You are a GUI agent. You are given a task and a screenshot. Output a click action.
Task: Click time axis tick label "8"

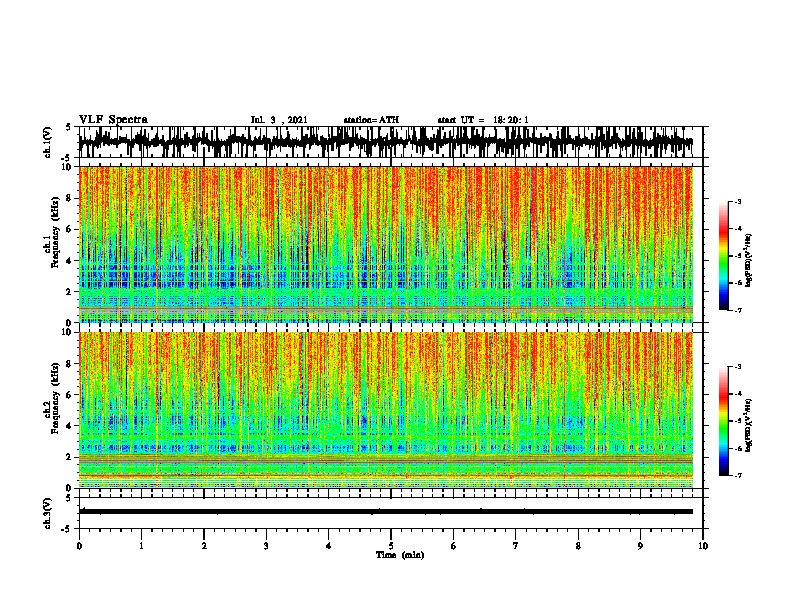tap(578, 546)
